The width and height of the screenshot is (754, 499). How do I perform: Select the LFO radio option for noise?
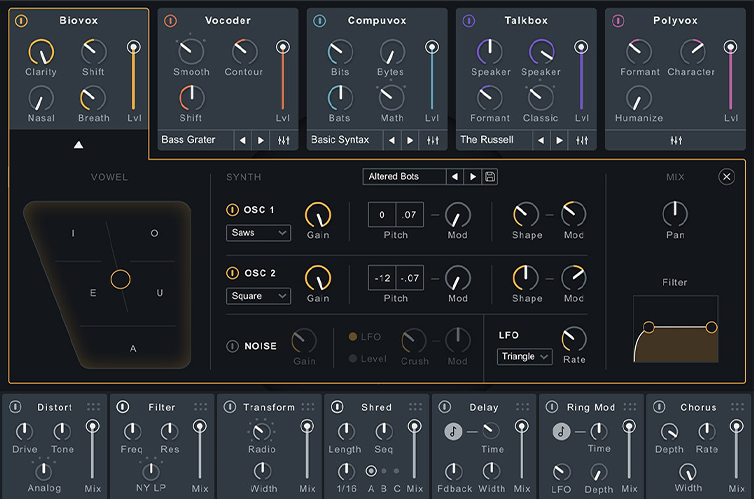(353, 337)
